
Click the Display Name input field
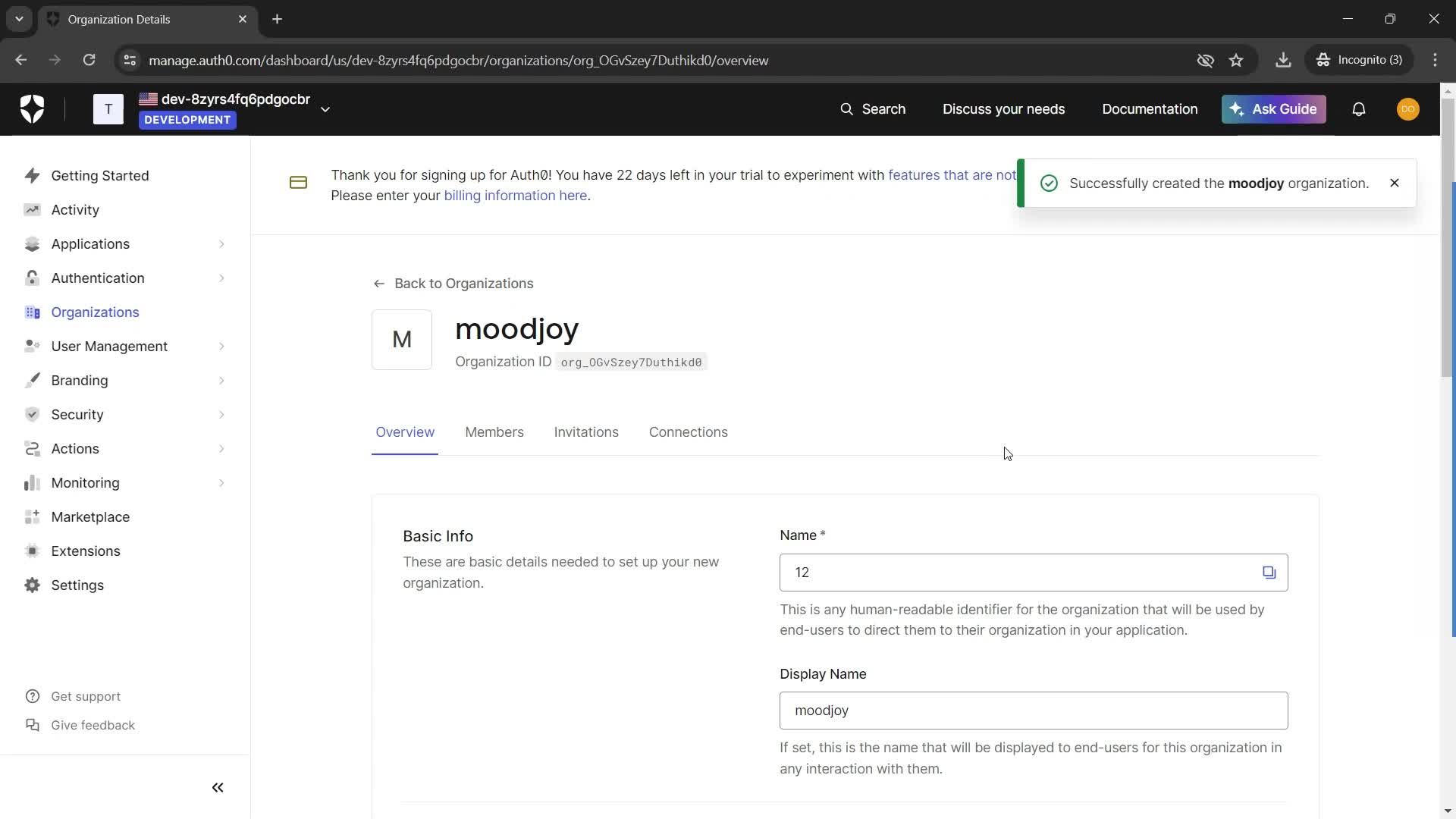pyautogui.click(x=1034, y=711)
